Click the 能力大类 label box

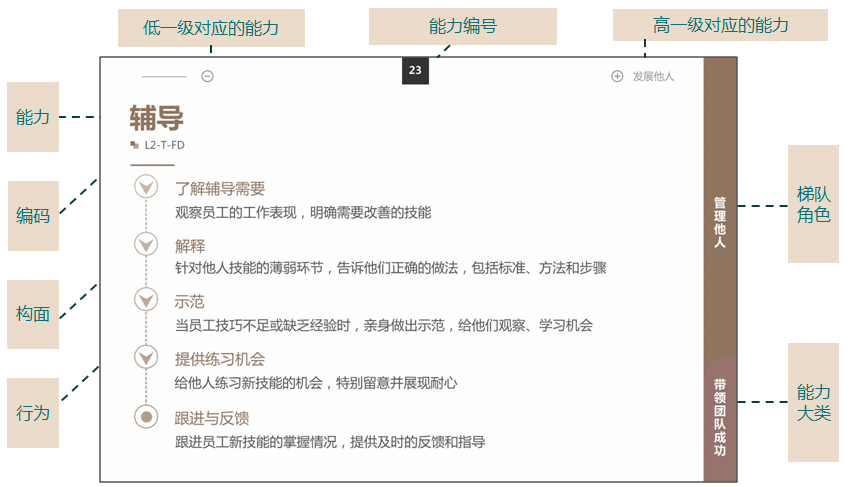[813, 403]
